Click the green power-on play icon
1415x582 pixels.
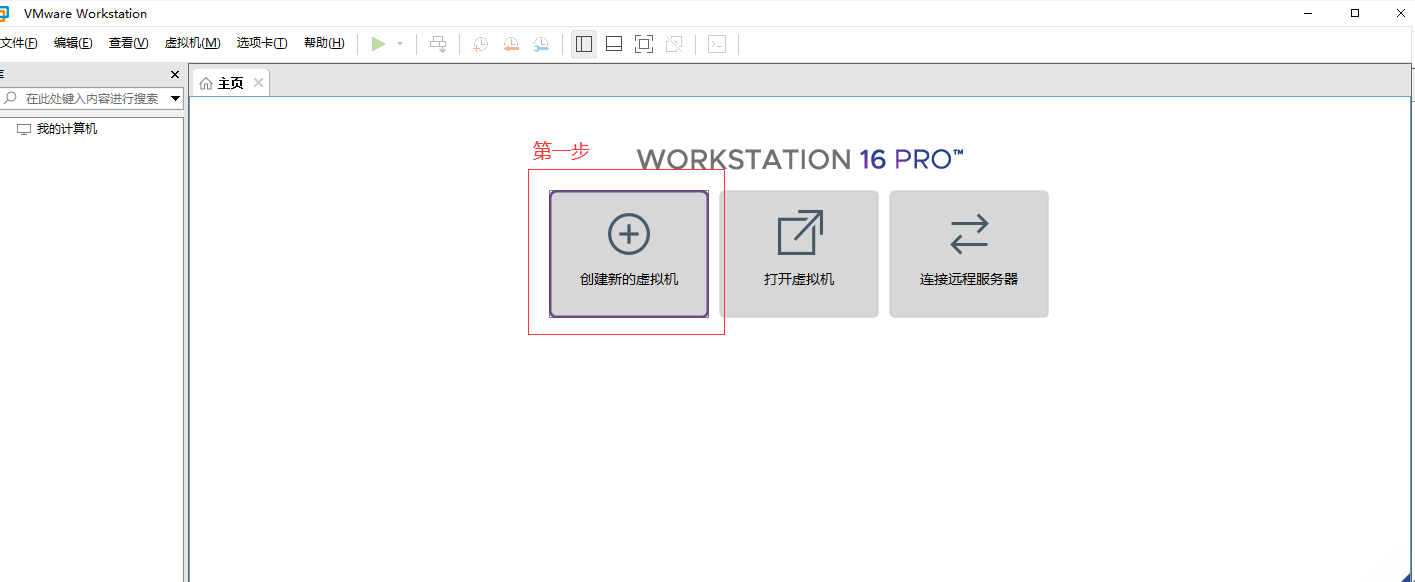click(x=378, y=44)
